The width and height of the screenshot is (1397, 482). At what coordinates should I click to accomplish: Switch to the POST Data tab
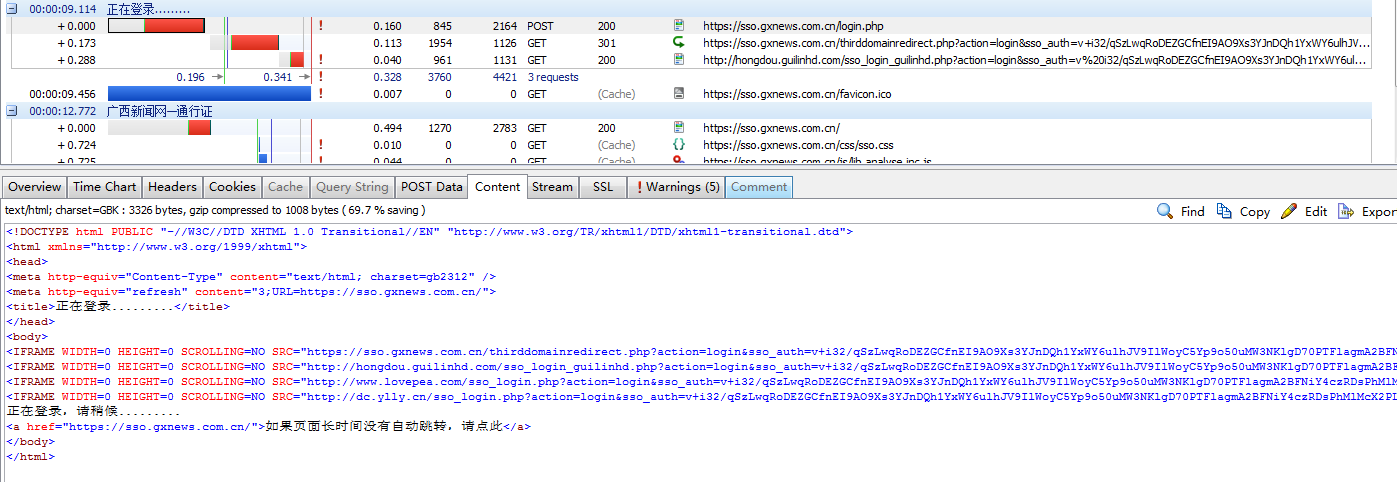coord(432,187)
